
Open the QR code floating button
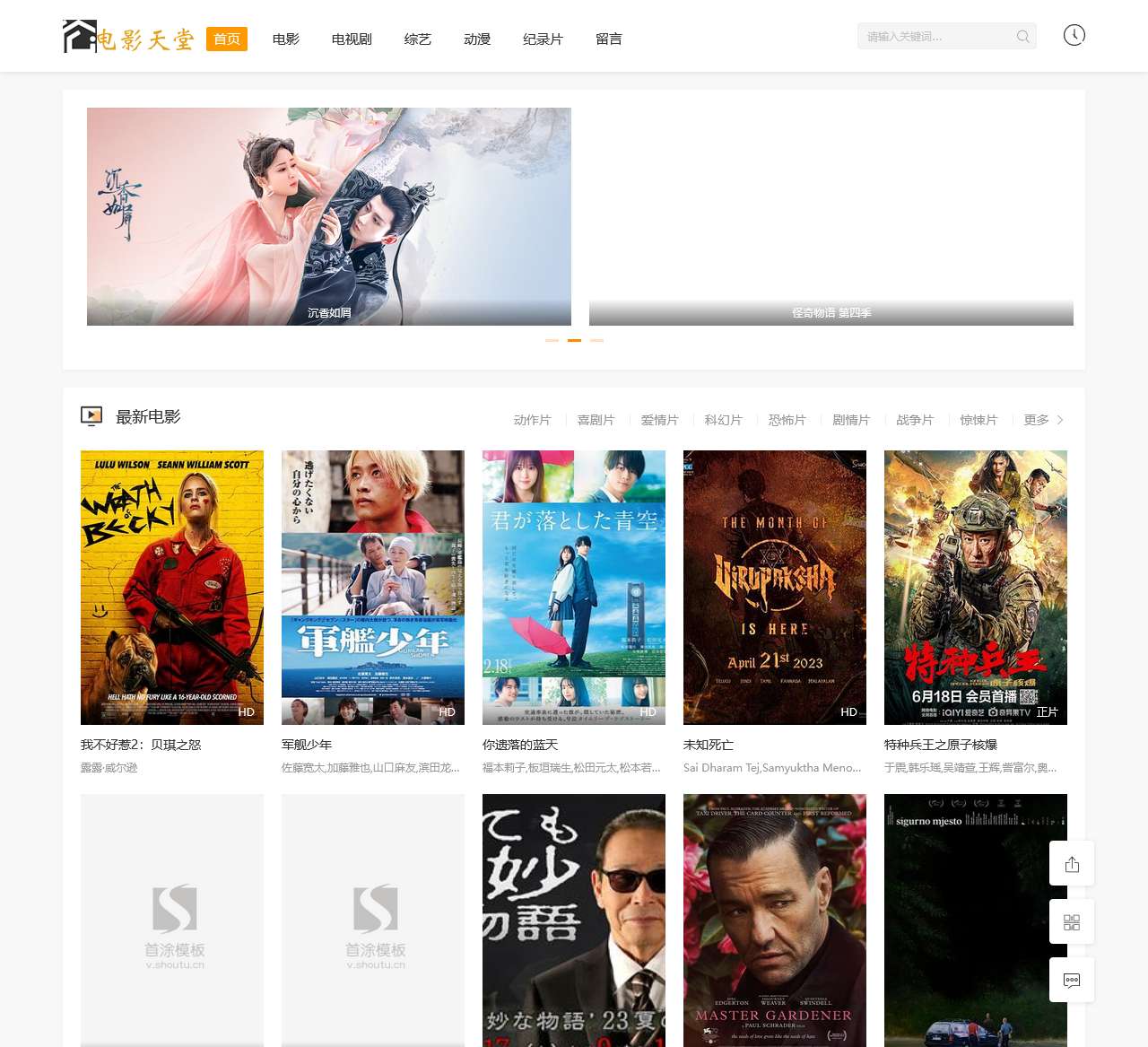[1072, 922]
